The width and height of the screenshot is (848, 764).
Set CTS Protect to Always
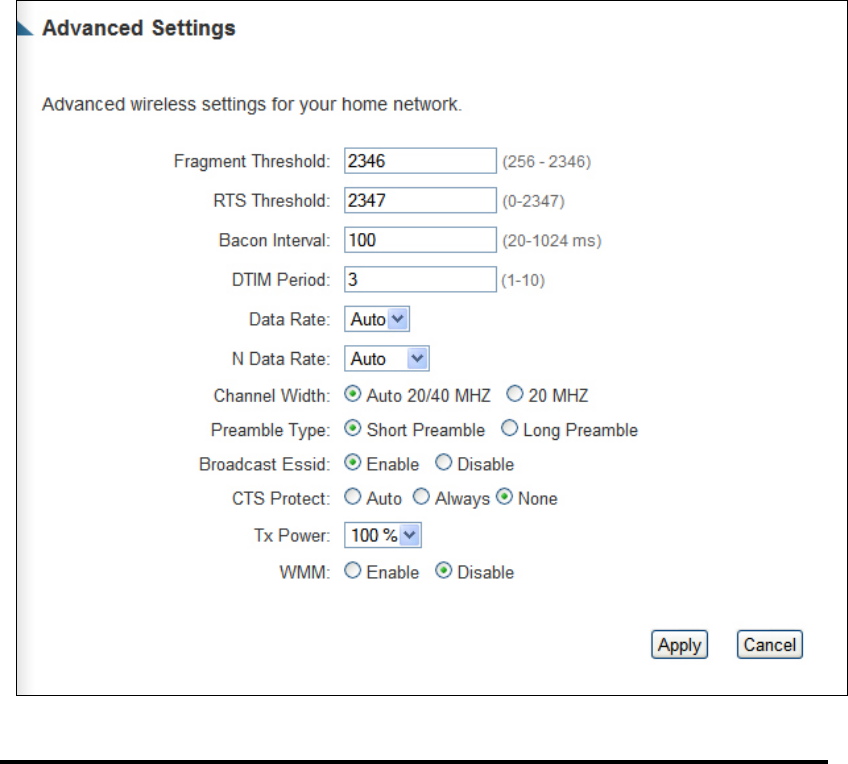click(x=421, y=496)
